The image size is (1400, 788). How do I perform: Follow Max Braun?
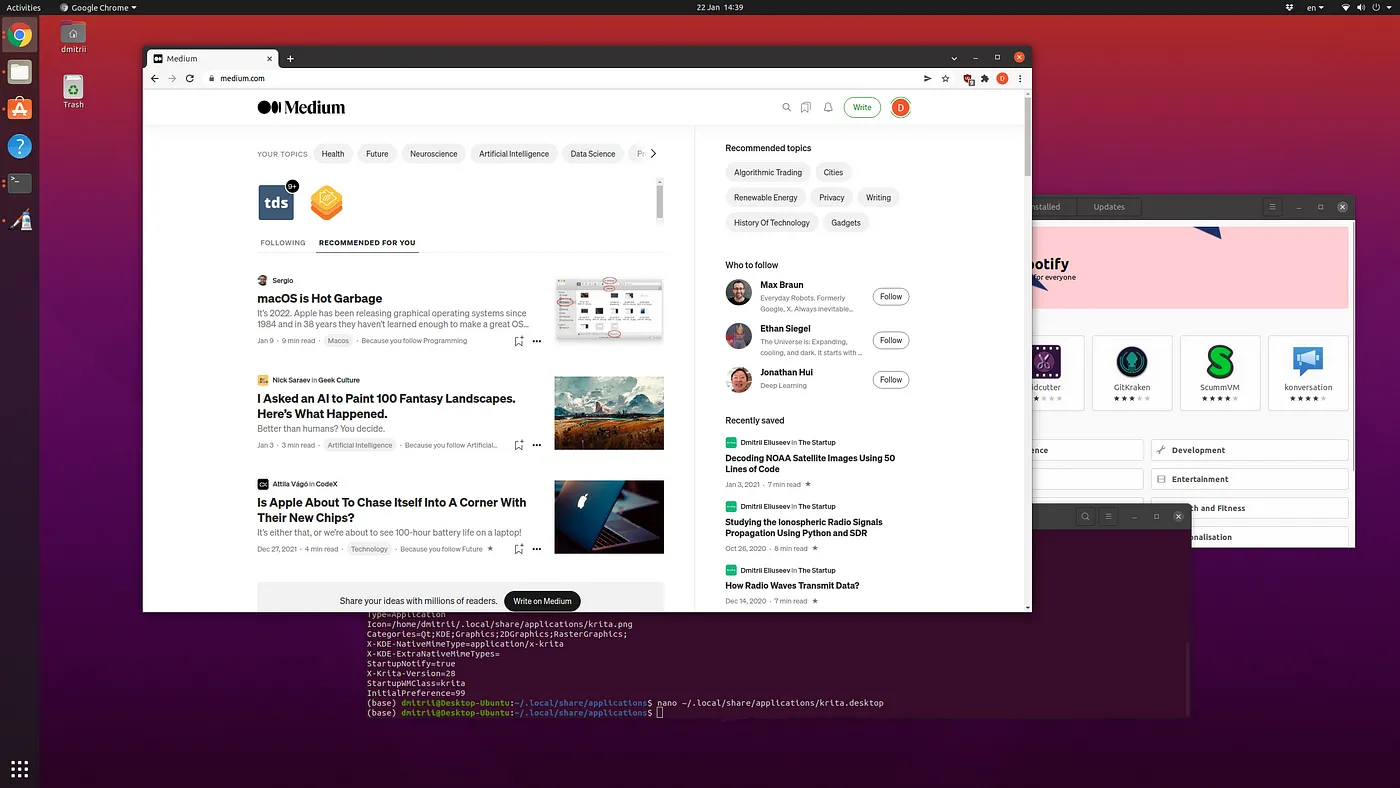[890, 296]
